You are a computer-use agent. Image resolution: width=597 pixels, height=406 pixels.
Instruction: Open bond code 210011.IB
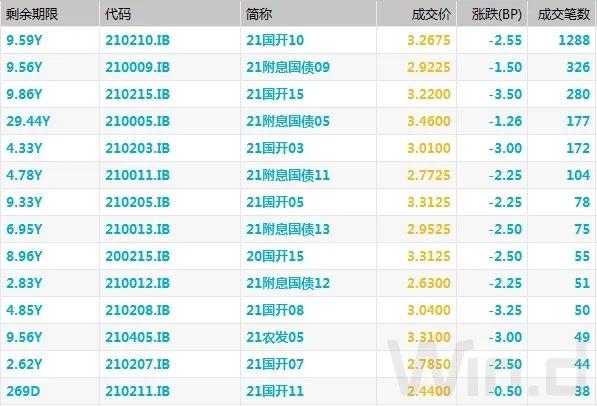137,176
